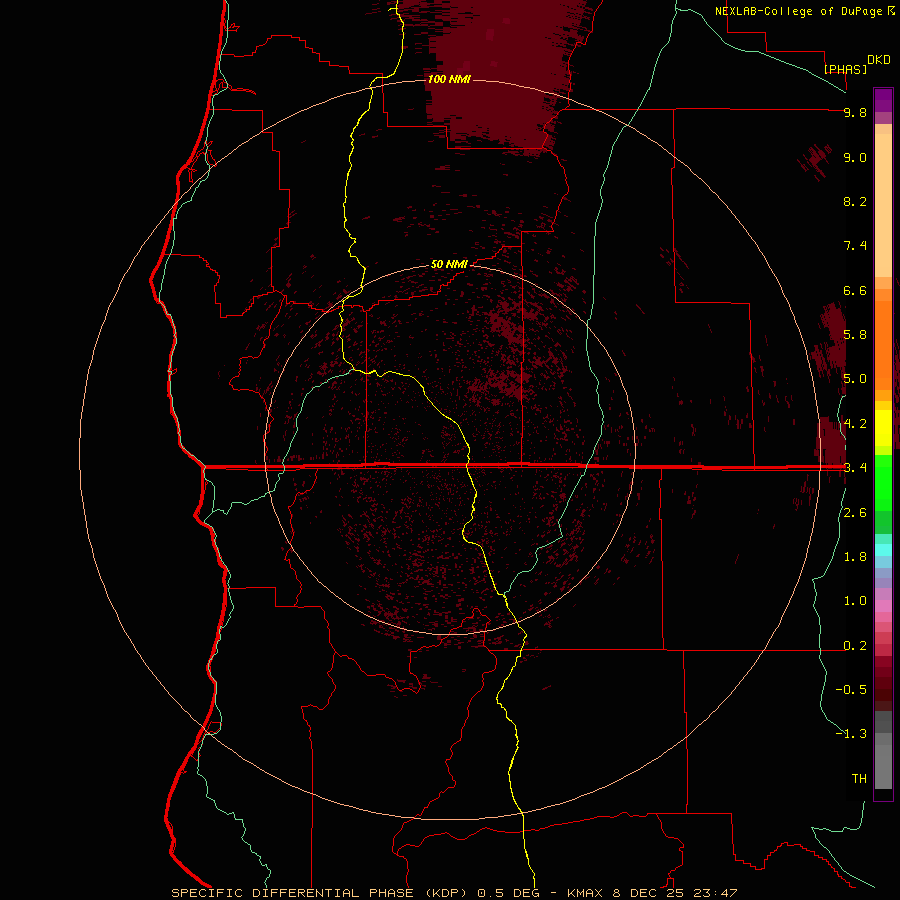Pick the cyan color bar segment
Image resolution: width=900 pixels, height=900 pixels.
[883, 550]
